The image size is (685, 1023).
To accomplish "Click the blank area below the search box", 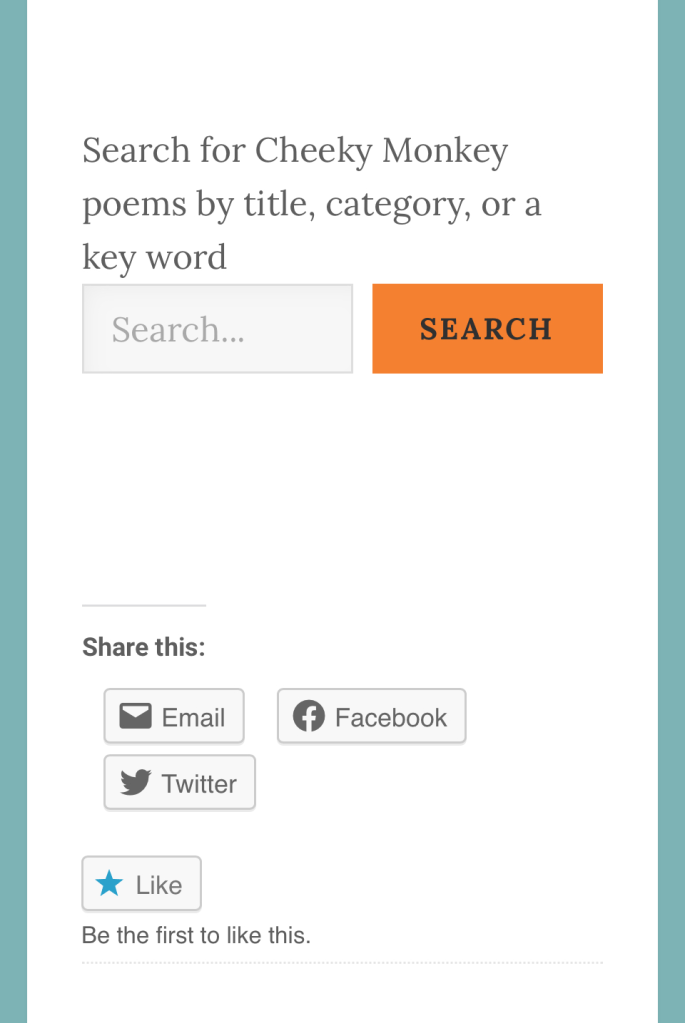I will tap(342, 480).
